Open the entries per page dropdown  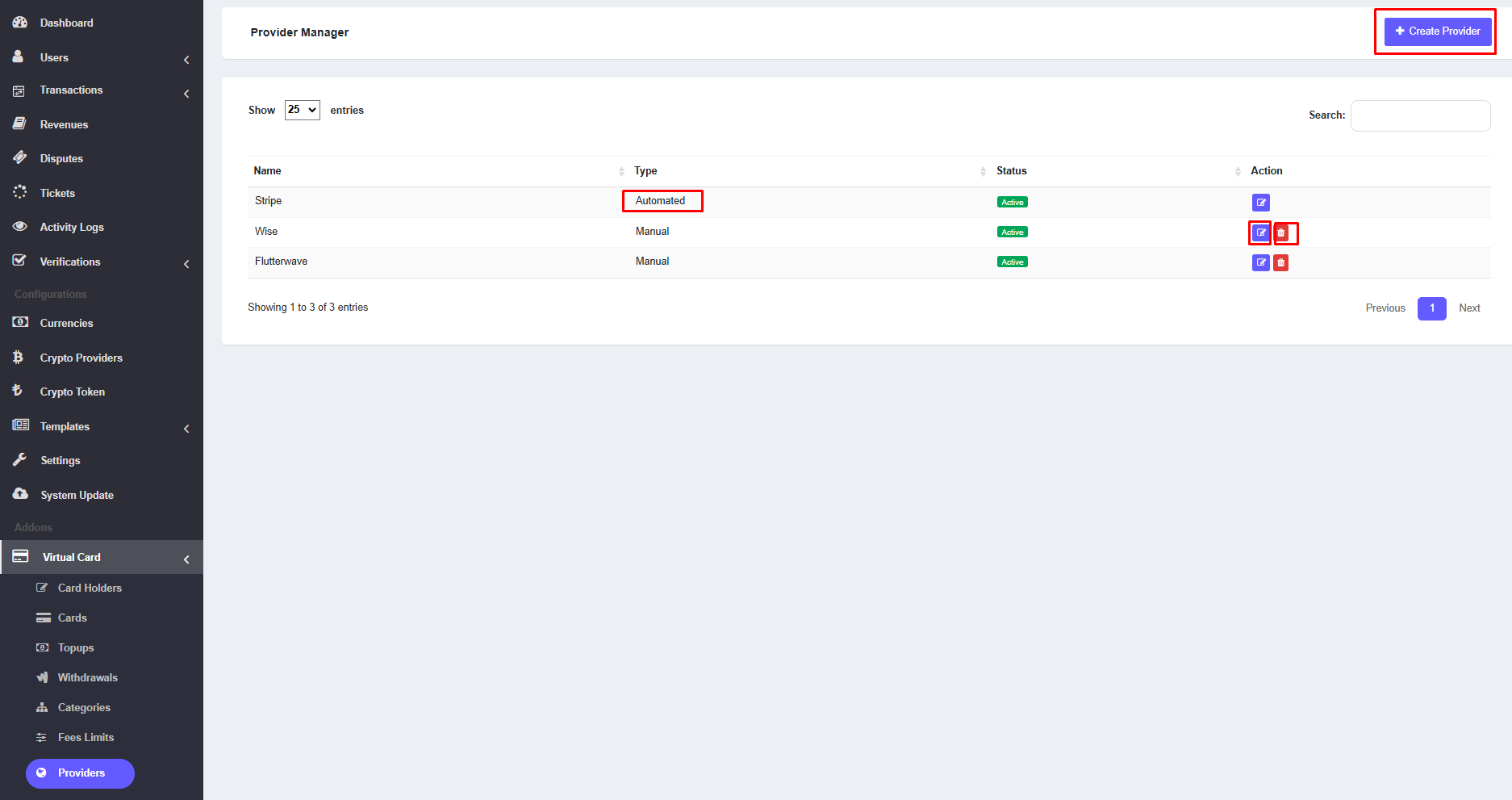pyautogui.click(x=303, y=110)
